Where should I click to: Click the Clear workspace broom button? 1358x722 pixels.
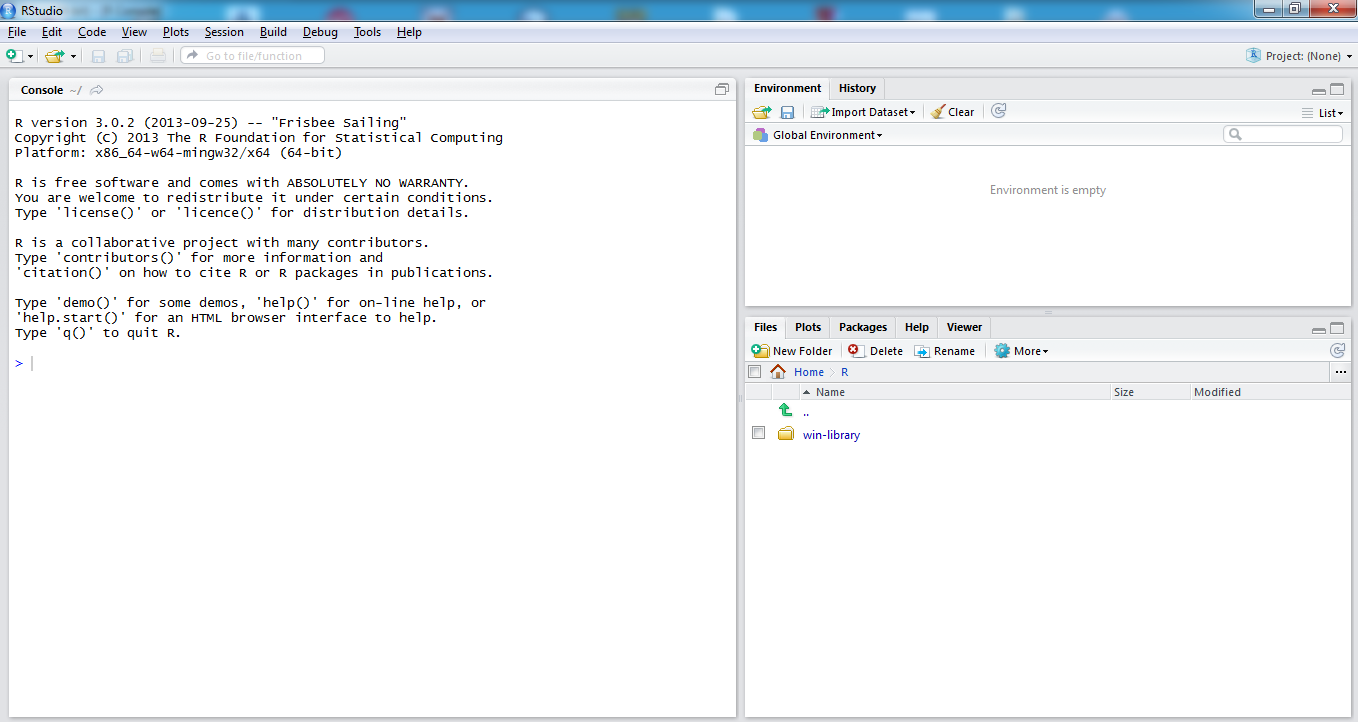click(x=952, y=112)
